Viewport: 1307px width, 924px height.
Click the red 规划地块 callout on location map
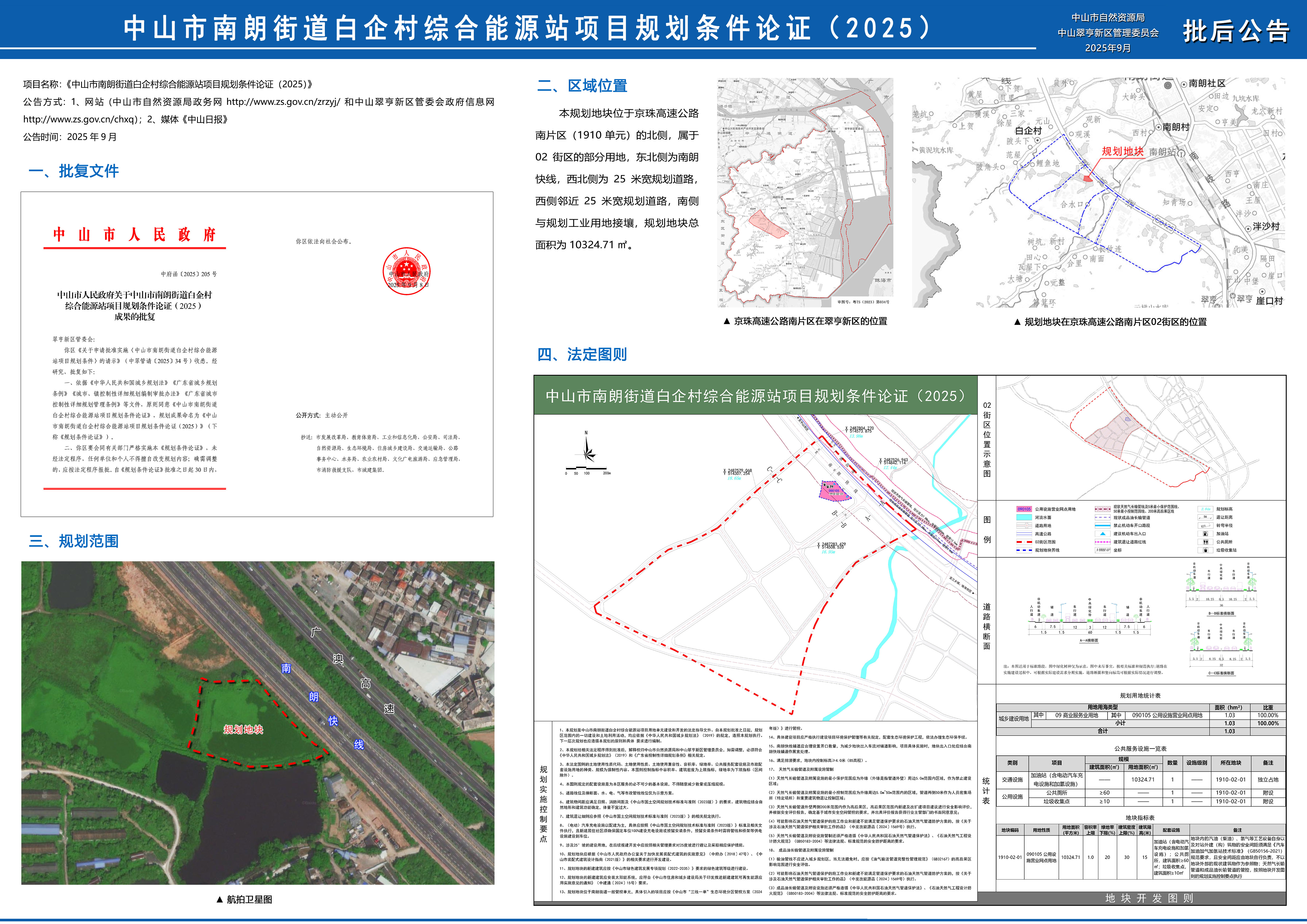[1122, 151]
